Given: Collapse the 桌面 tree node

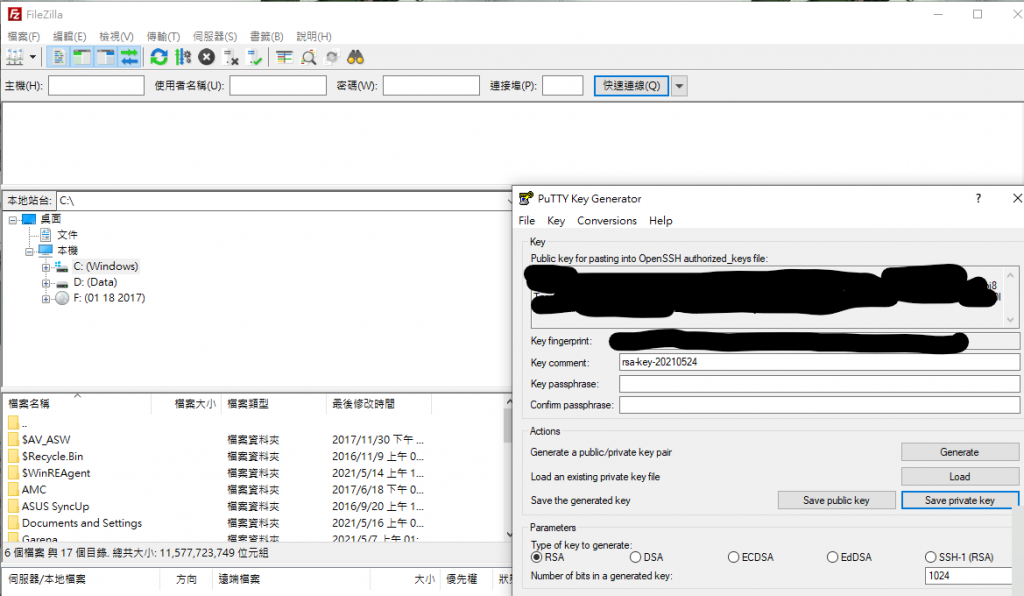Looking at the screenshot, I should [12, 219].
